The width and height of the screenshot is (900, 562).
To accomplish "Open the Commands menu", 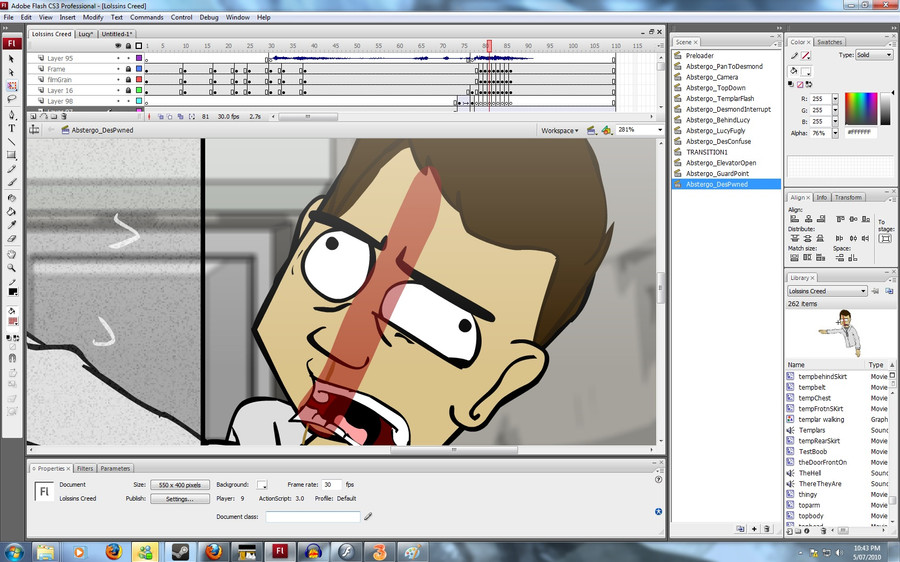I will point(146,17).
